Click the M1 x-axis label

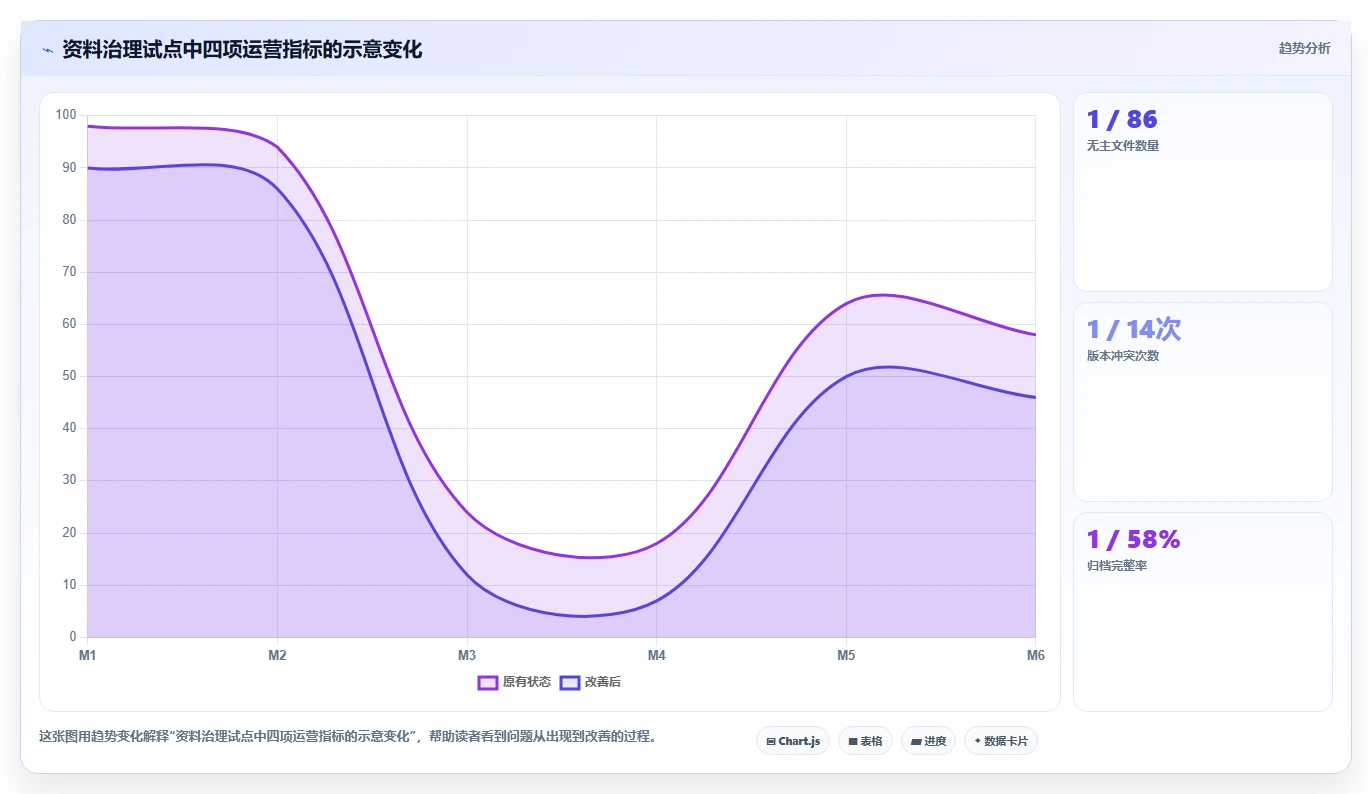tap(88, 656)
